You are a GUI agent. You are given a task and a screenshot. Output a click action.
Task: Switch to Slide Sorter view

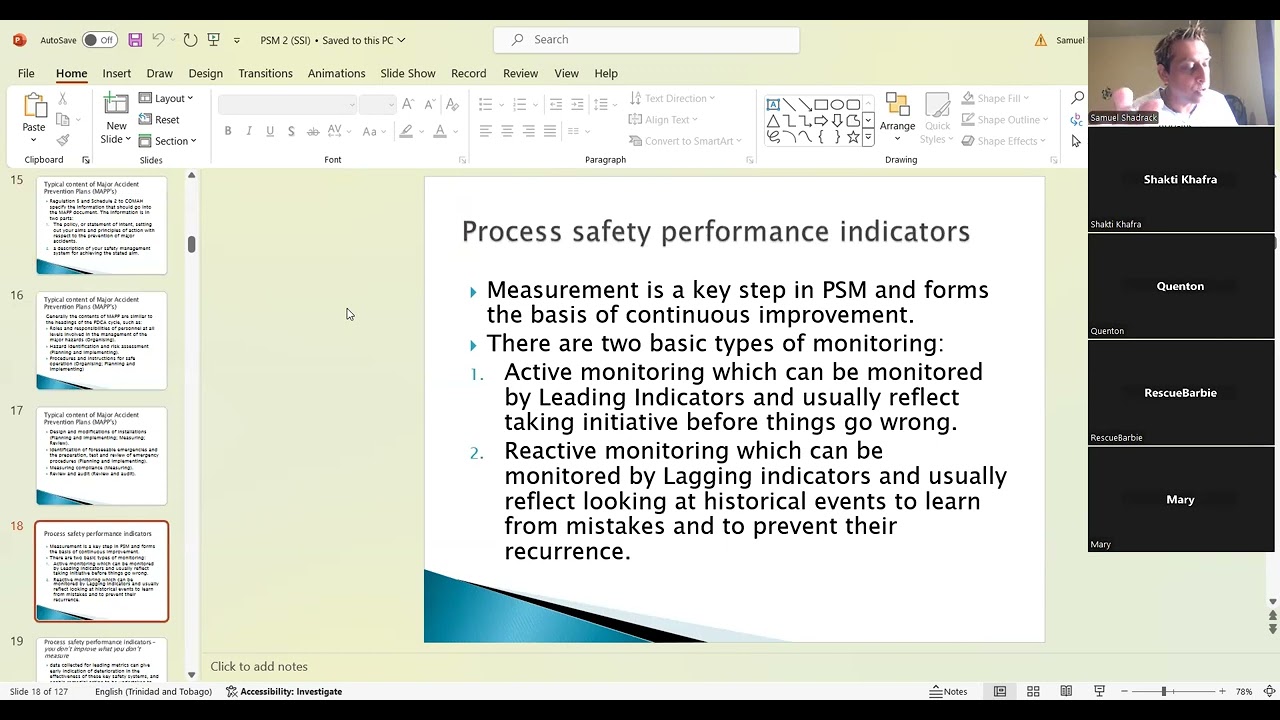(1033, 691)
